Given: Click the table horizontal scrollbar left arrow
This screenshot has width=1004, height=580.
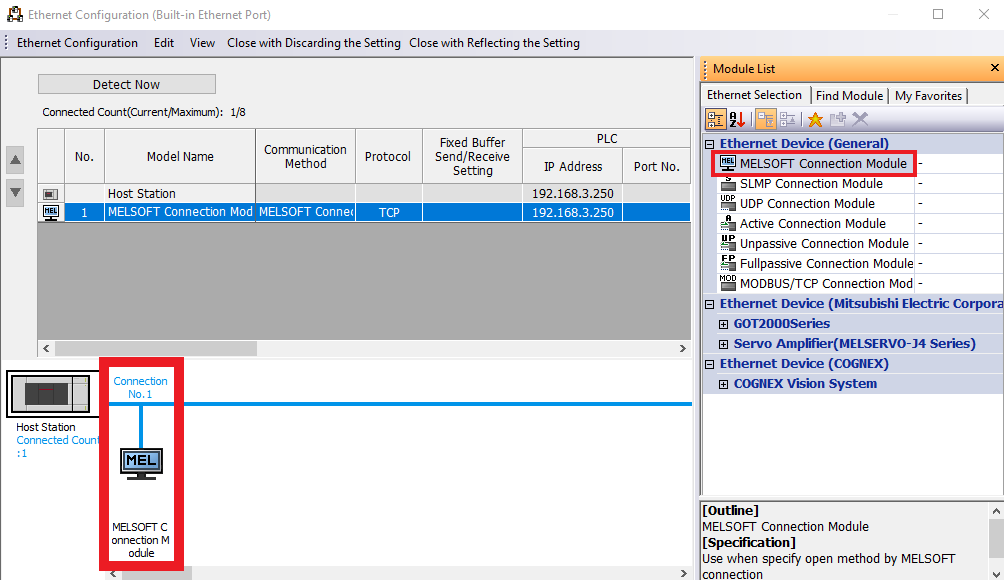Looking at the screenshot, I should 45,348.
